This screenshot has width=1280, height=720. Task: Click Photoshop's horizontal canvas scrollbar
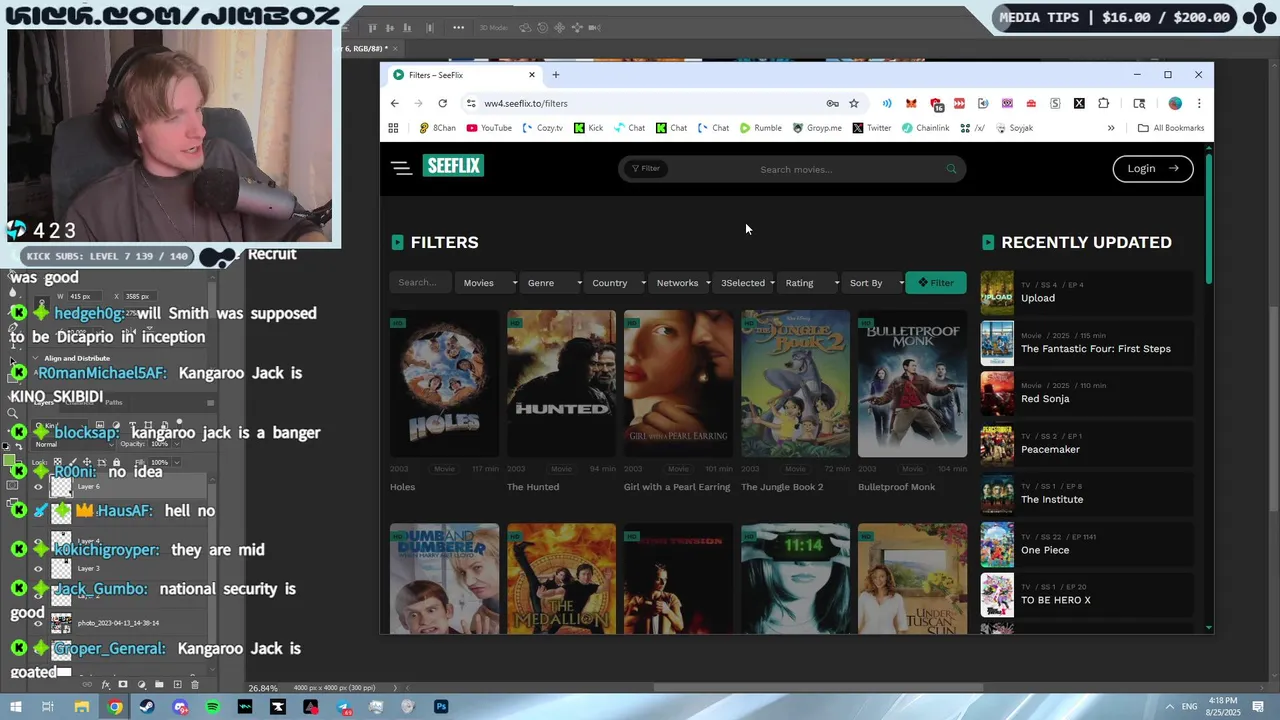click(x=818, y=688)
